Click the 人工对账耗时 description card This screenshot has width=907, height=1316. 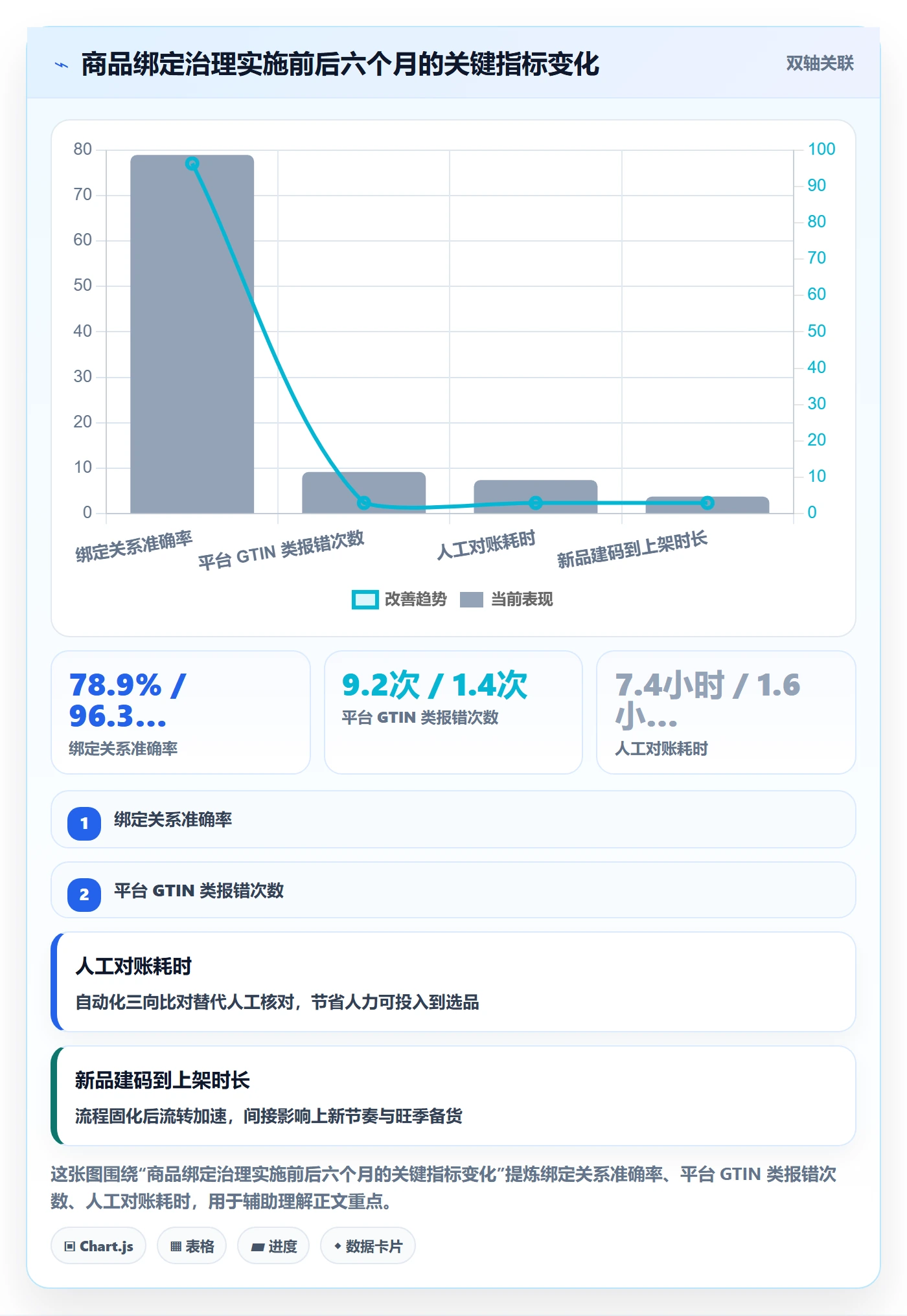(454, 982)
